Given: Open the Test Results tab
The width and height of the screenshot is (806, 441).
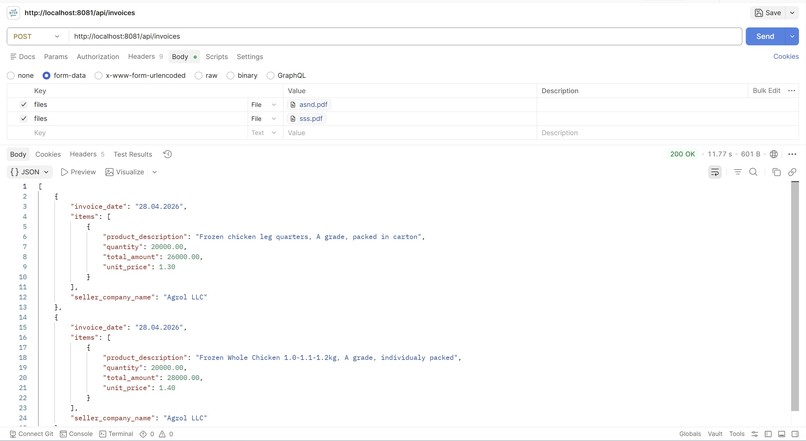Looking at the screenshot, I should (x=133, y=154).
